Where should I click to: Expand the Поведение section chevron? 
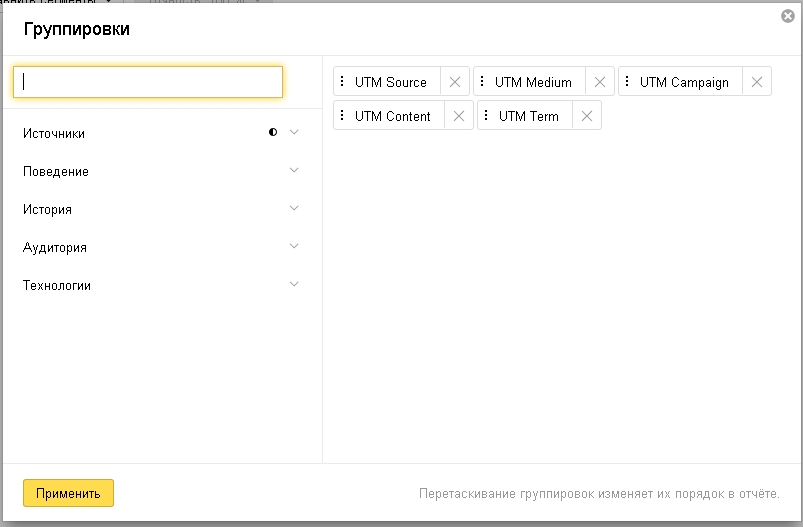pyautogui.click(x=294, y=171)
